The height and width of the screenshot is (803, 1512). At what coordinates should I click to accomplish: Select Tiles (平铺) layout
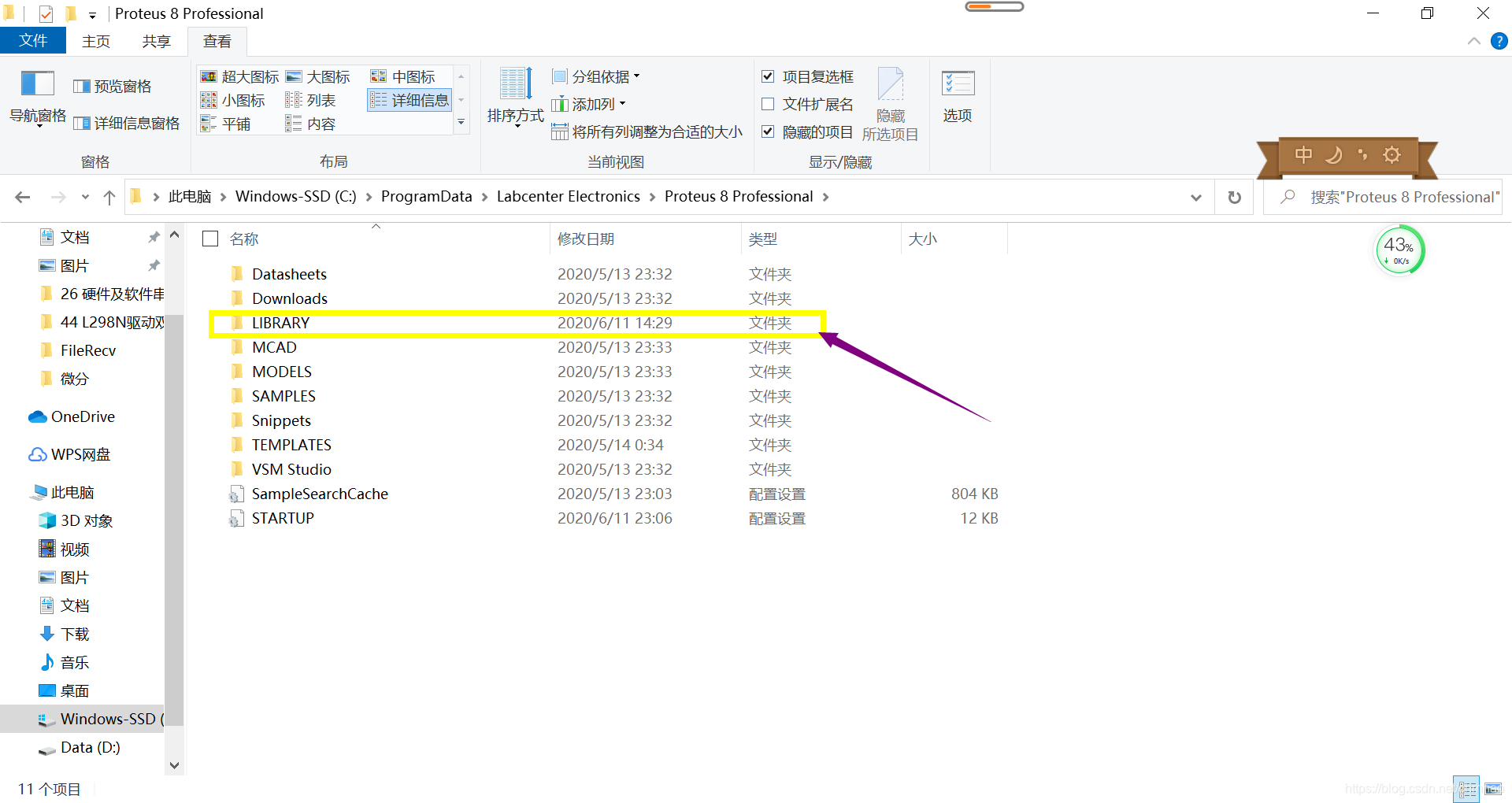226,124
